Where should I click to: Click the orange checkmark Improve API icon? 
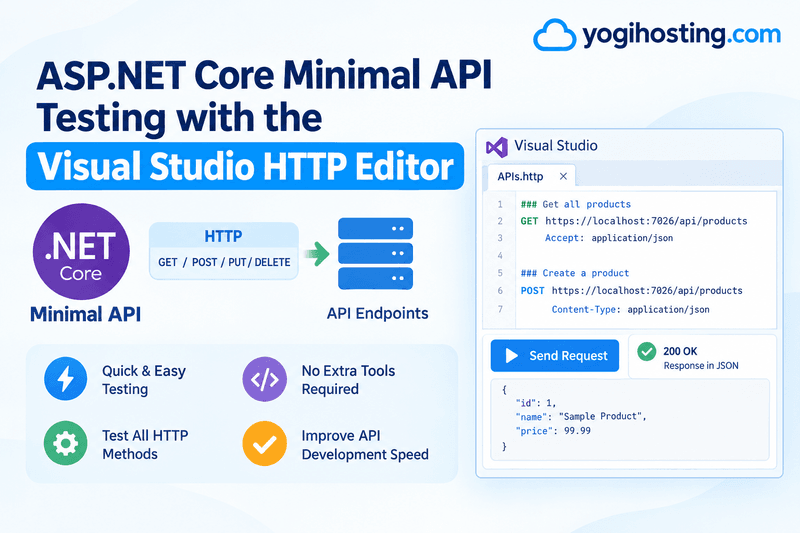point(264,443)
